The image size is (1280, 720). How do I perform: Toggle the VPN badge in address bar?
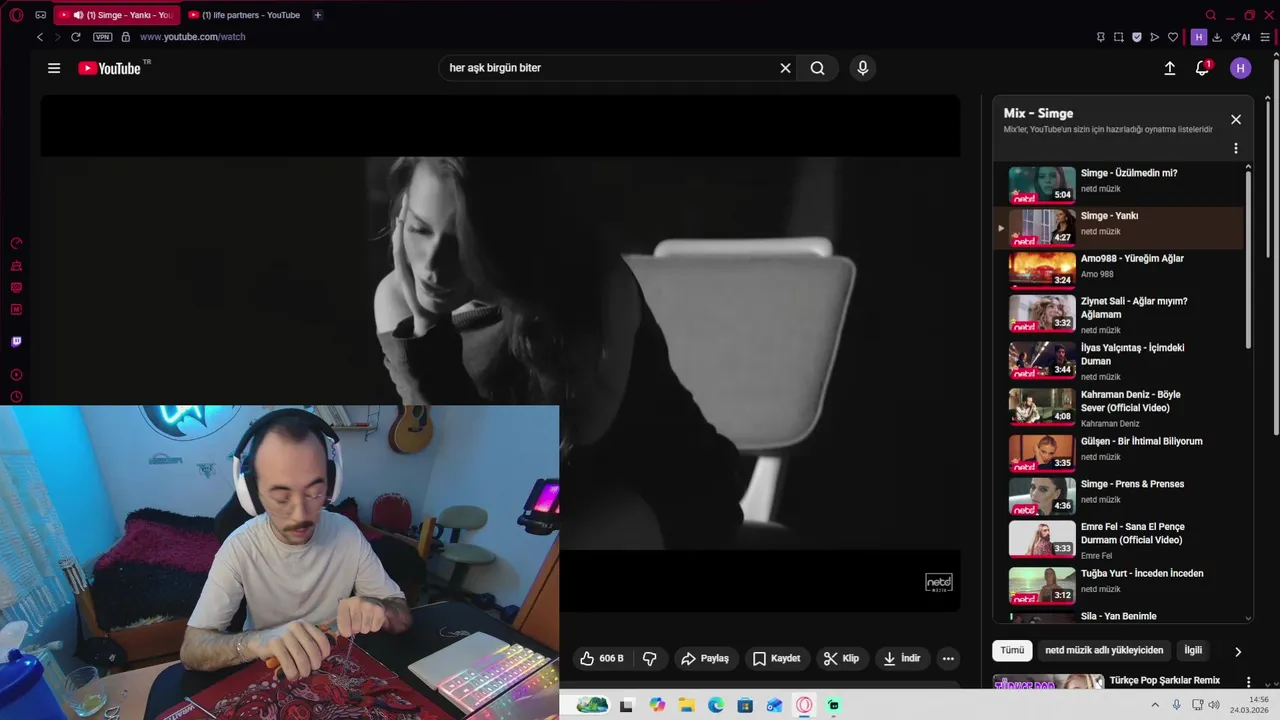tap(102, 37)
